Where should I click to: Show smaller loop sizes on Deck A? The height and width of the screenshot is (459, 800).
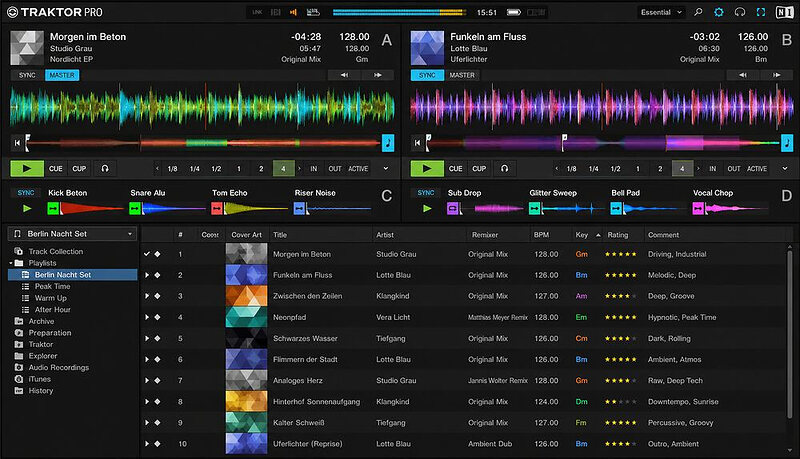(157, 168)
